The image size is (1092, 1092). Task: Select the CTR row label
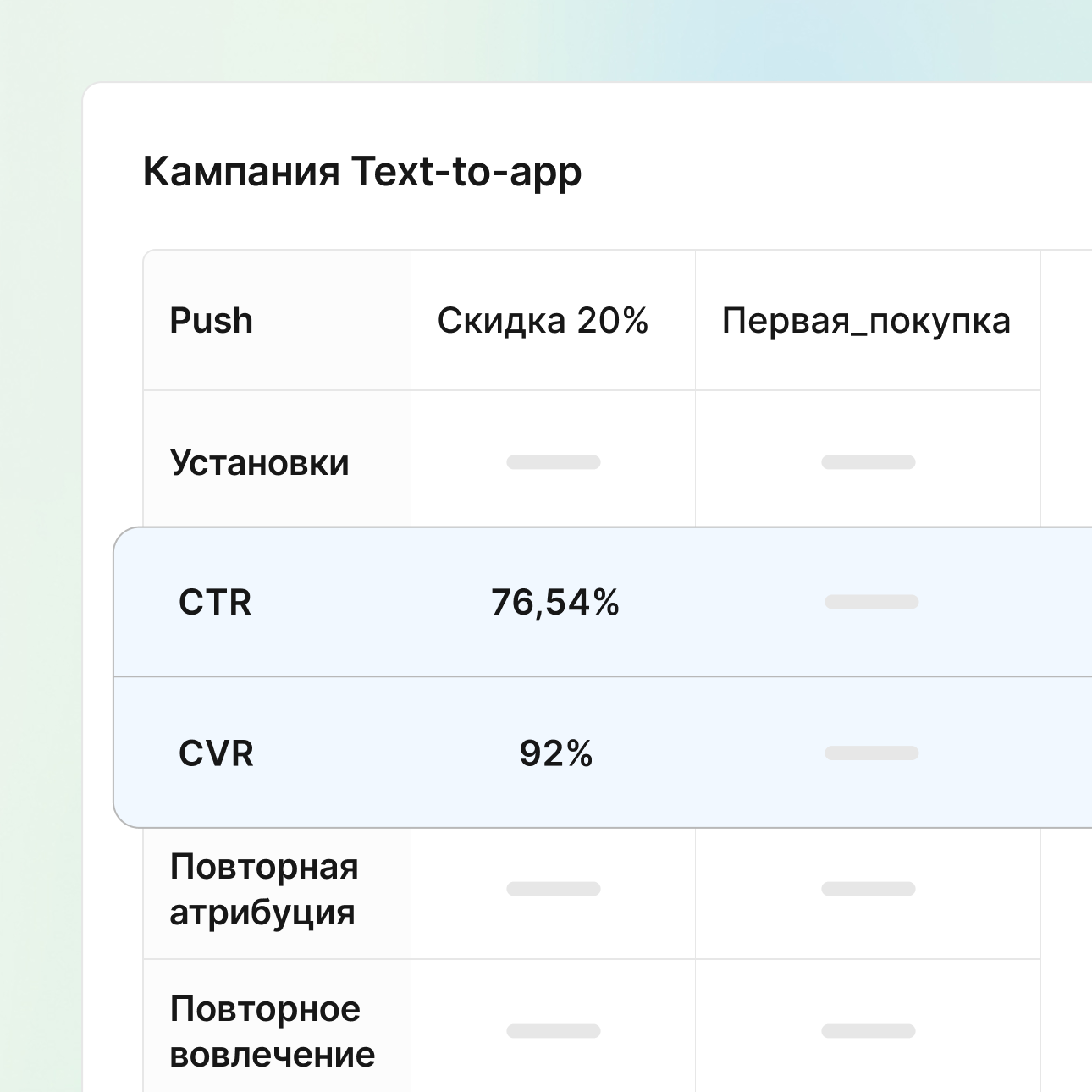[215, 603]
